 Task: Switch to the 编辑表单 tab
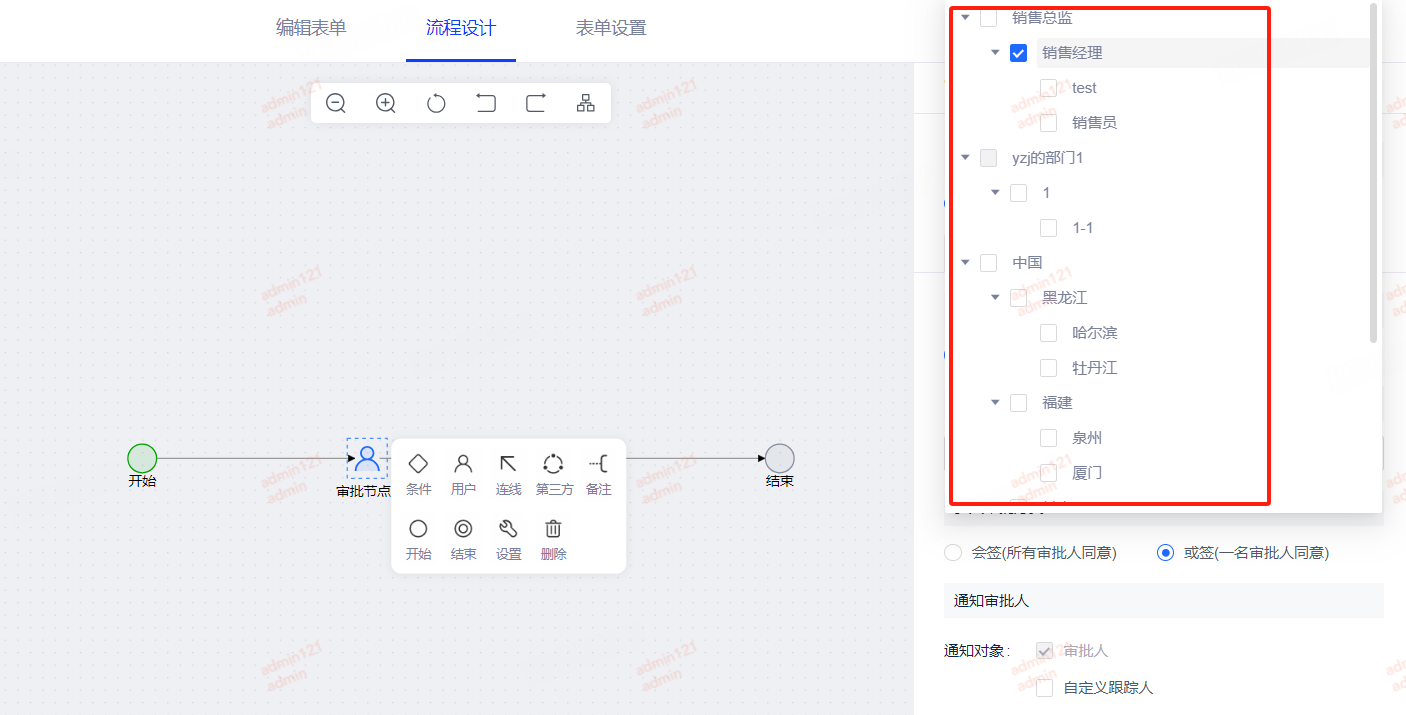[x=311, y=28]
